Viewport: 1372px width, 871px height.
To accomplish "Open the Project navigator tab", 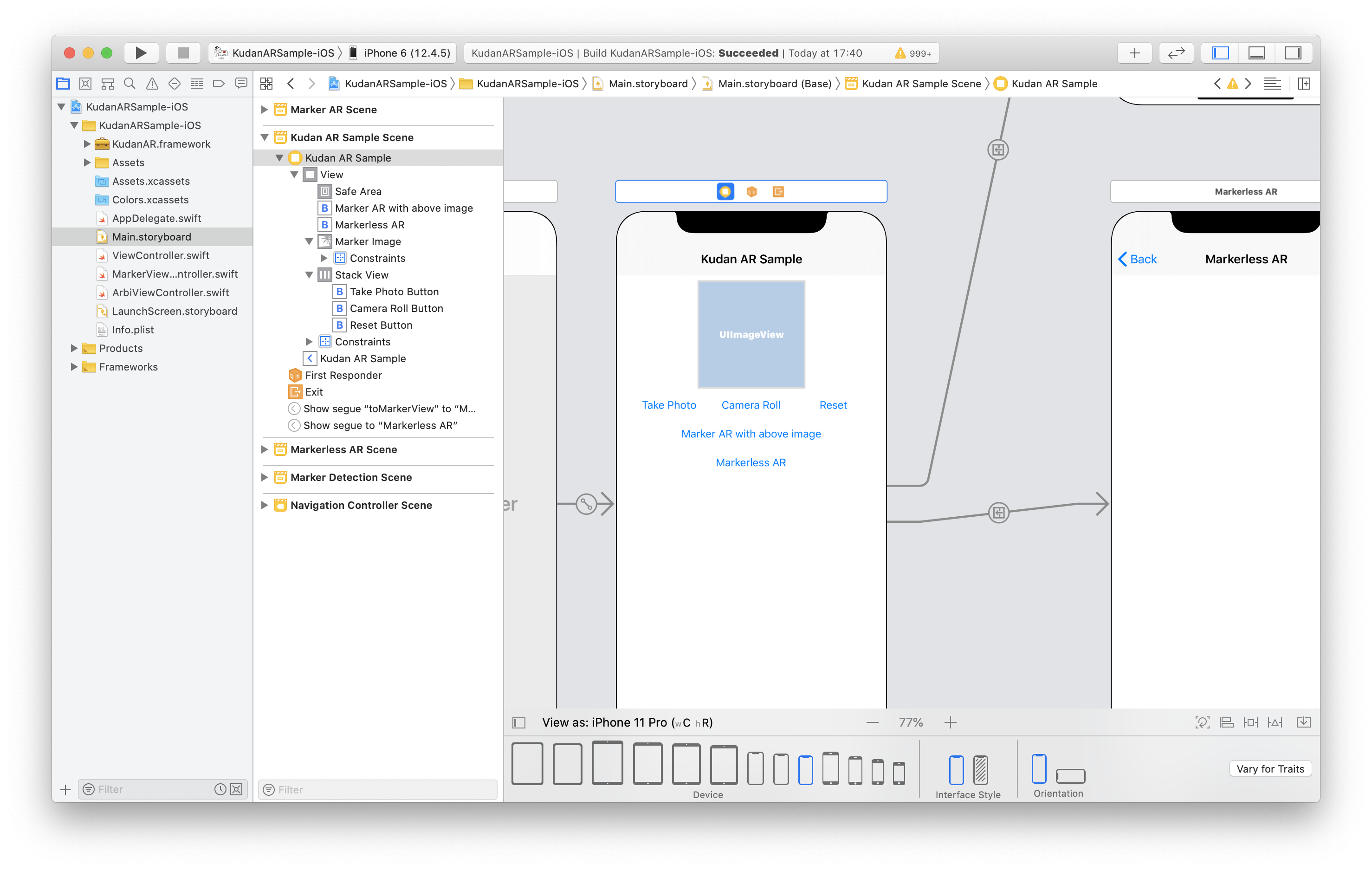I will coord(63,84).
